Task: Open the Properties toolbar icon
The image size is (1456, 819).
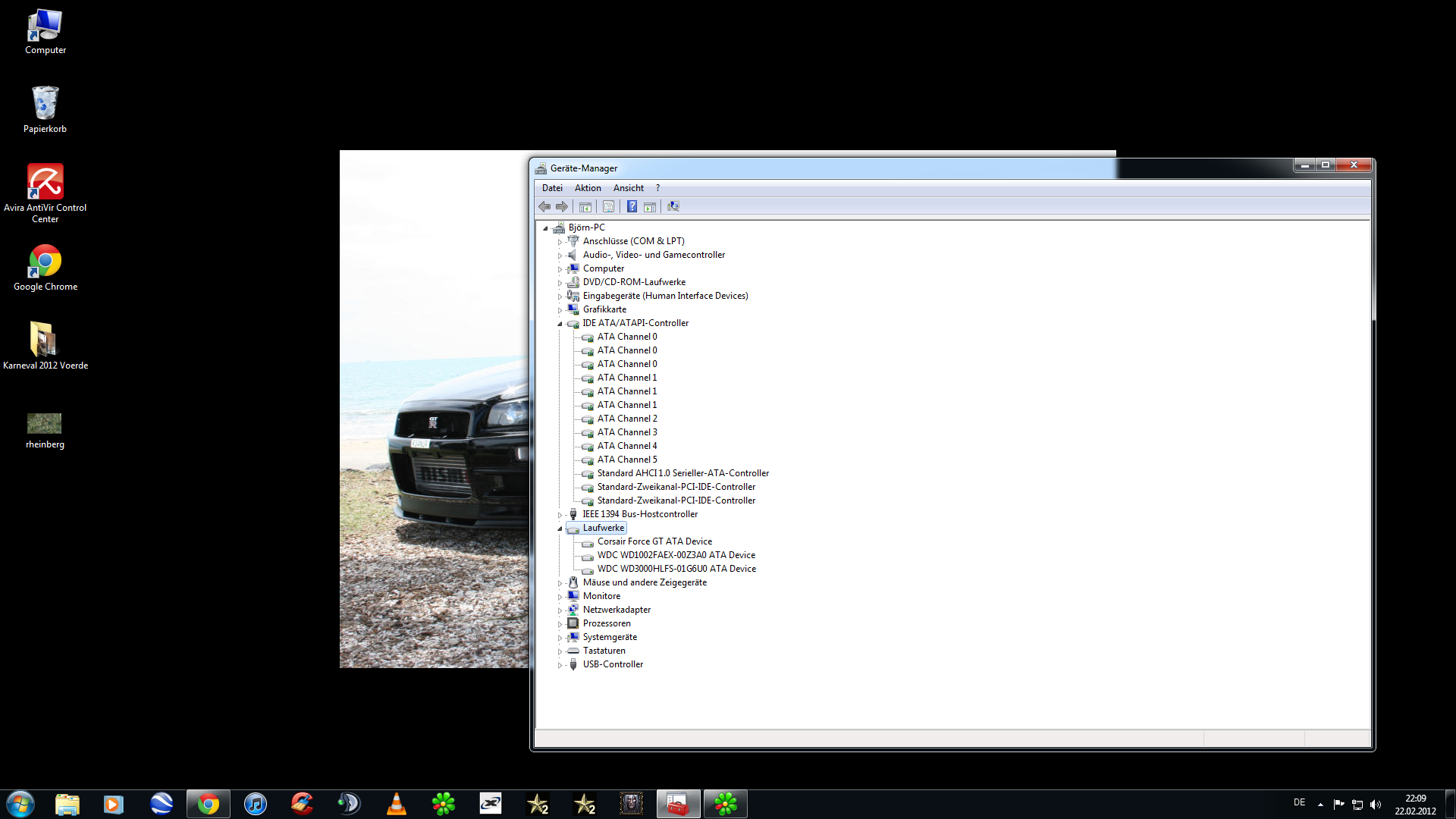Action: point(608,206)
